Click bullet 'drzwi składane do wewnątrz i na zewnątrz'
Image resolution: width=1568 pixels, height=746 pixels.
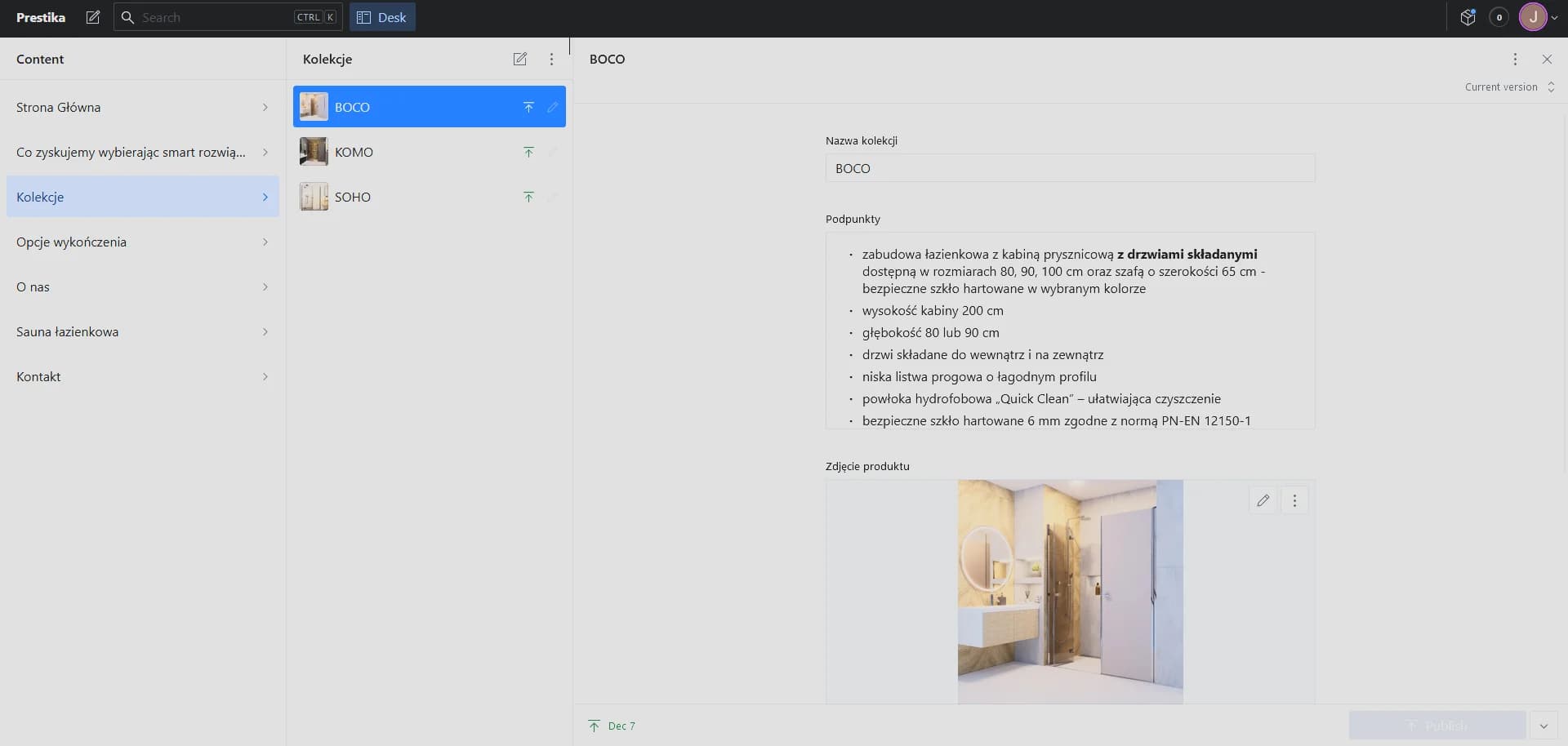[982, 354]
